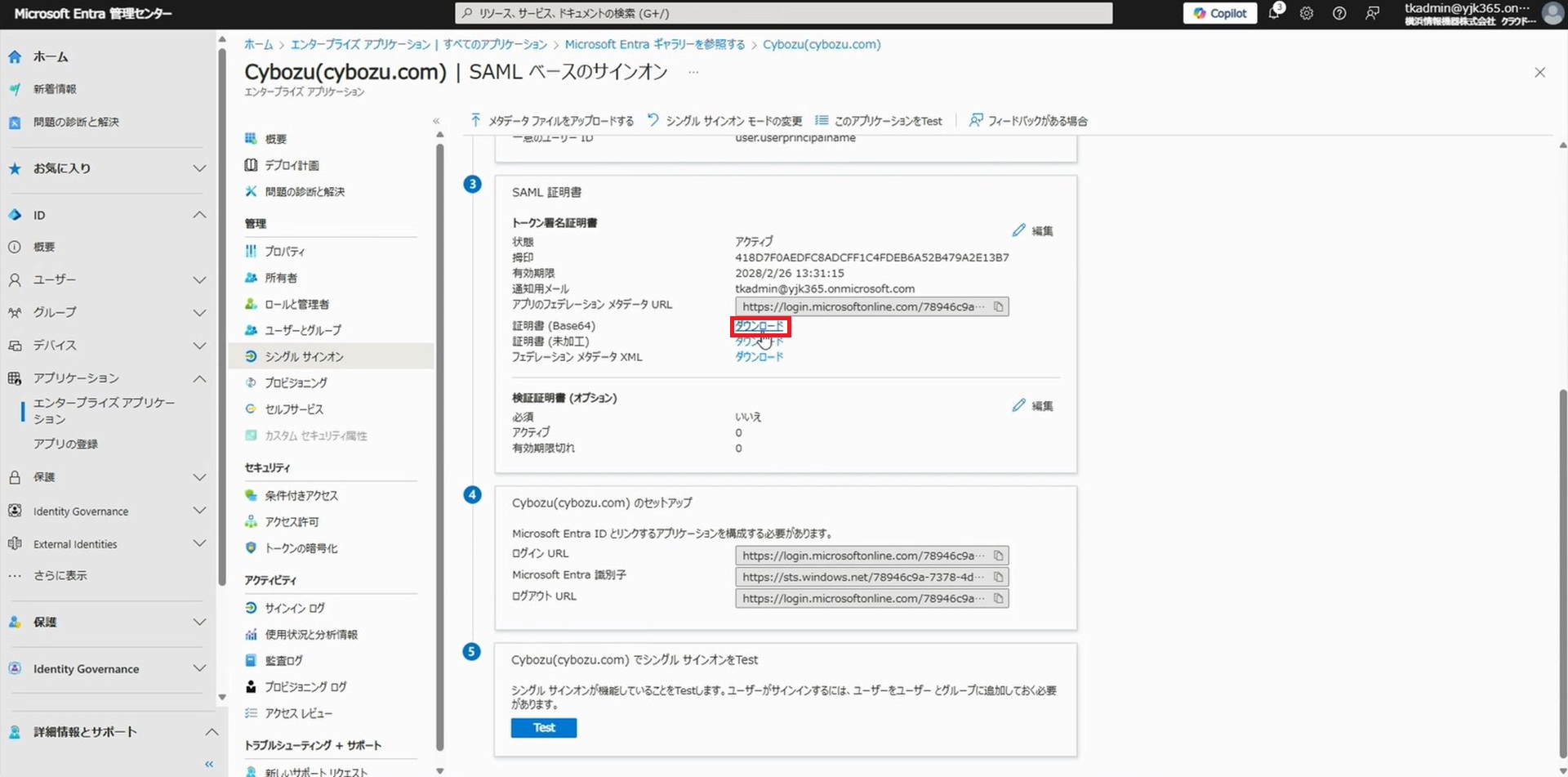Open 所有者 page
The height and width of the screenshot is (777, 1568).
click(280, 278)
